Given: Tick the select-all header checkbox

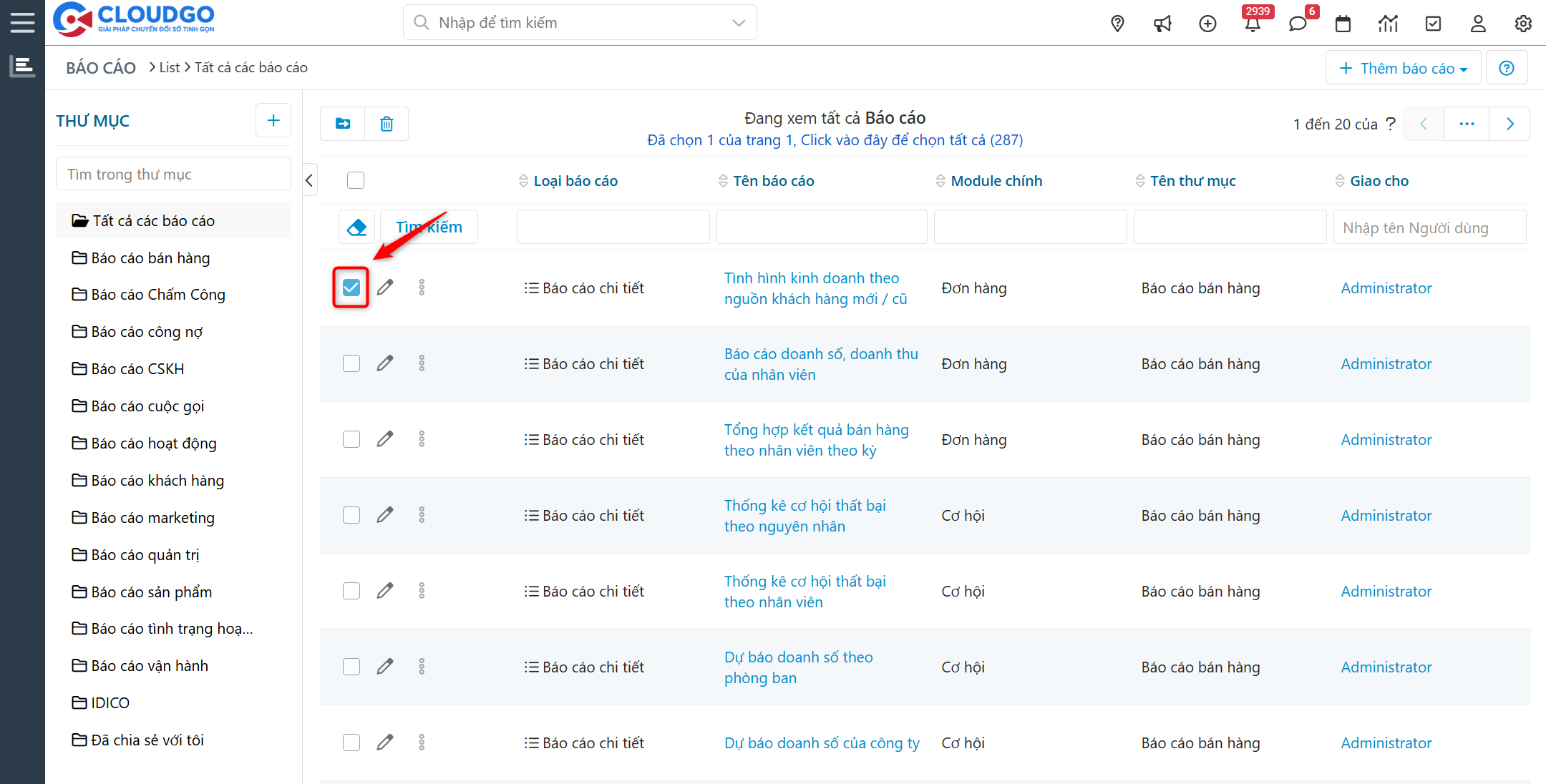Looking at the screenshot, I should pyautogui.click(x=356, y=180).
